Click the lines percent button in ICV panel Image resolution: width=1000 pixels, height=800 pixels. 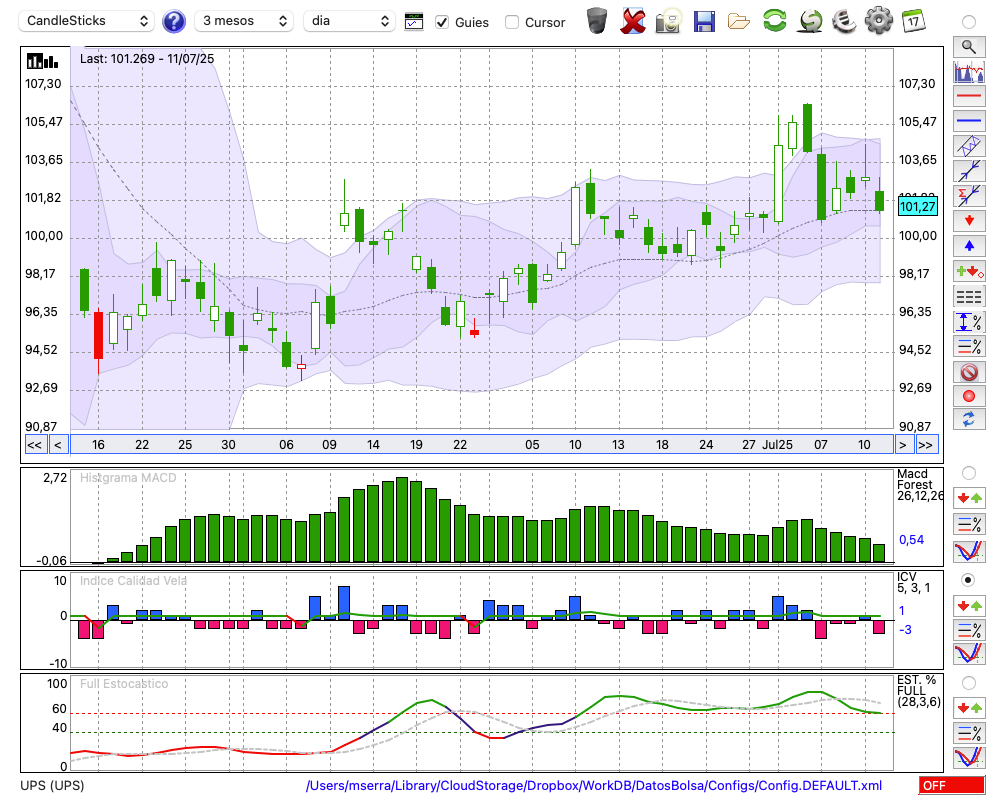click(x=969, y=630)
